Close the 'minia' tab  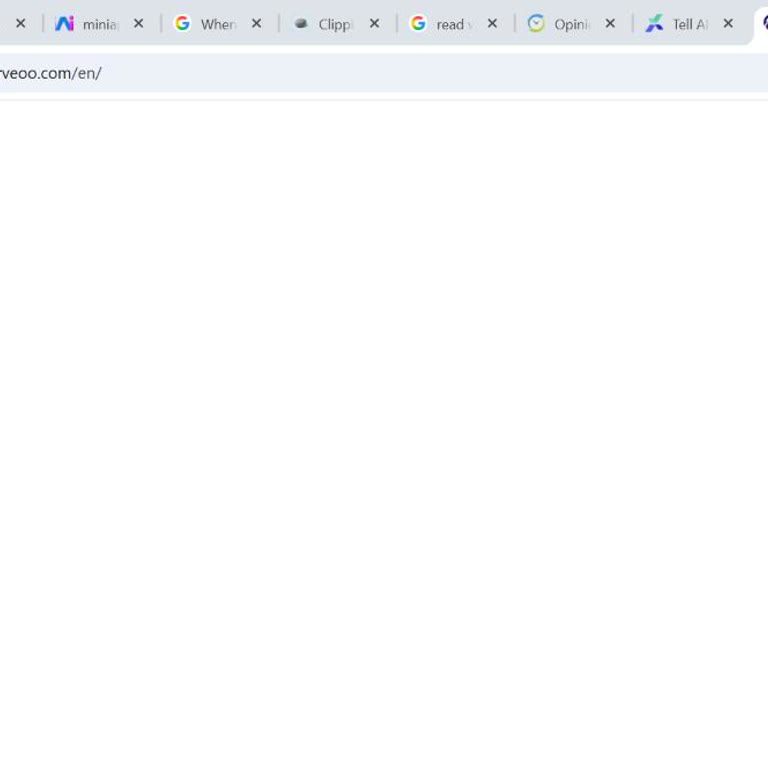point(139,24)
